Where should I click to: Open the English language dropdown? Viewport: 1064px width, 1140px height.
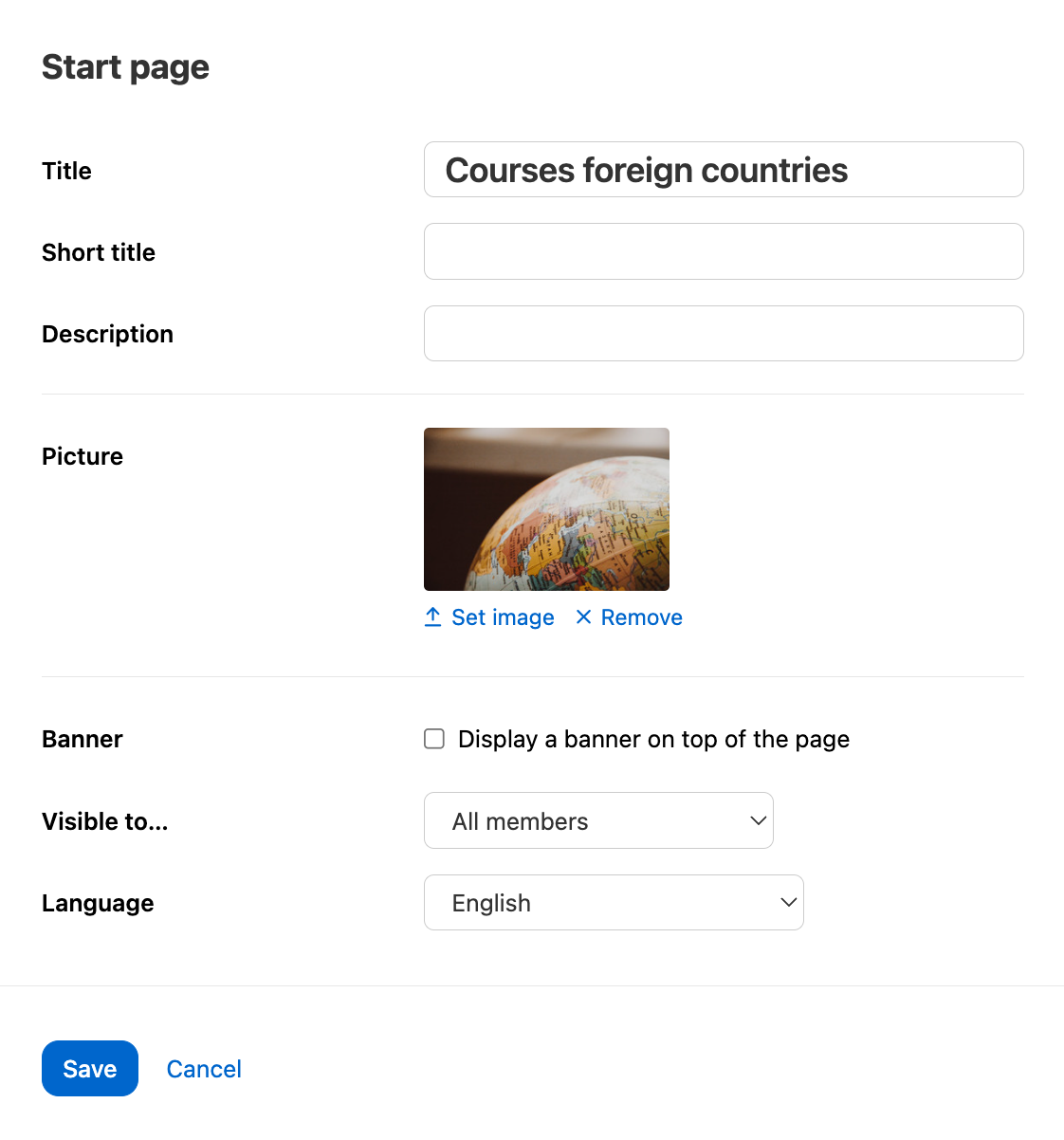coord(613,903)
